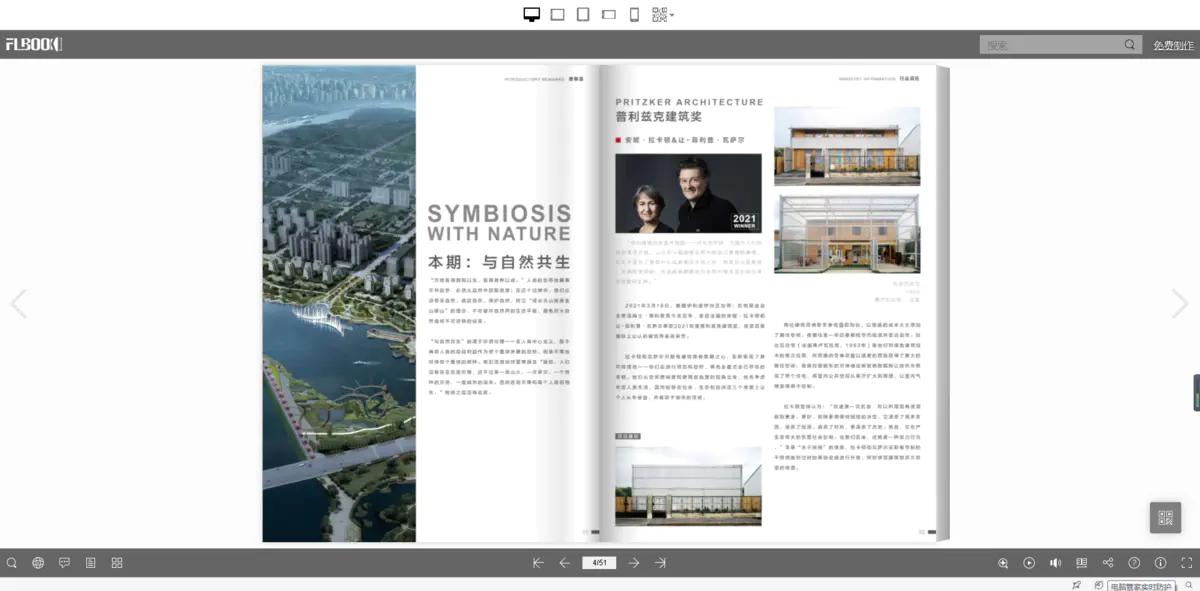Open the QR code floating button
This screenshot has width=1200, height=591.
[x=1165, y=517]
